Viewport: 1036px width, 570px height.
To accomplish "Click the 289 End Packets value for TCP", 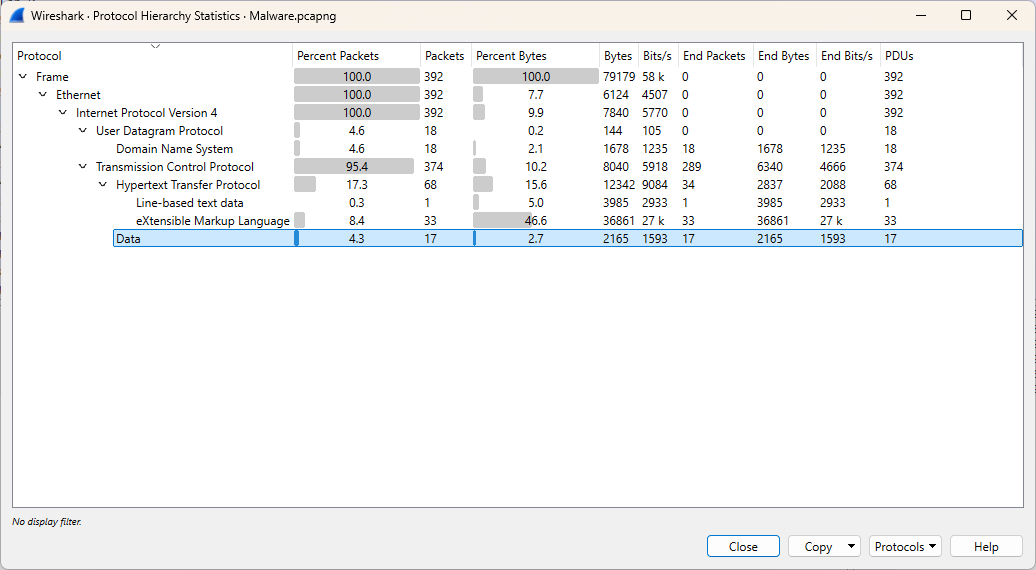I will [x=692, y=166].
